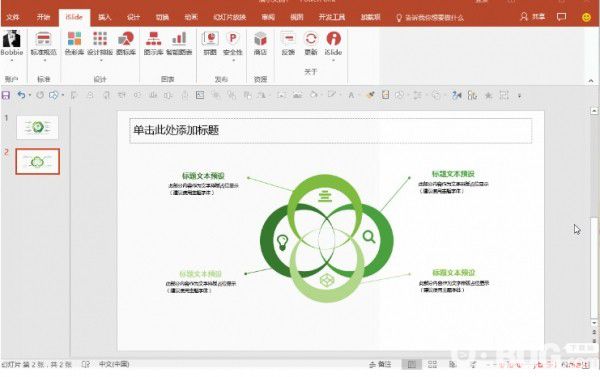Switch to the 设计 Design ribbon tab
The image size is (600, 377).
[x=133, y=17]
